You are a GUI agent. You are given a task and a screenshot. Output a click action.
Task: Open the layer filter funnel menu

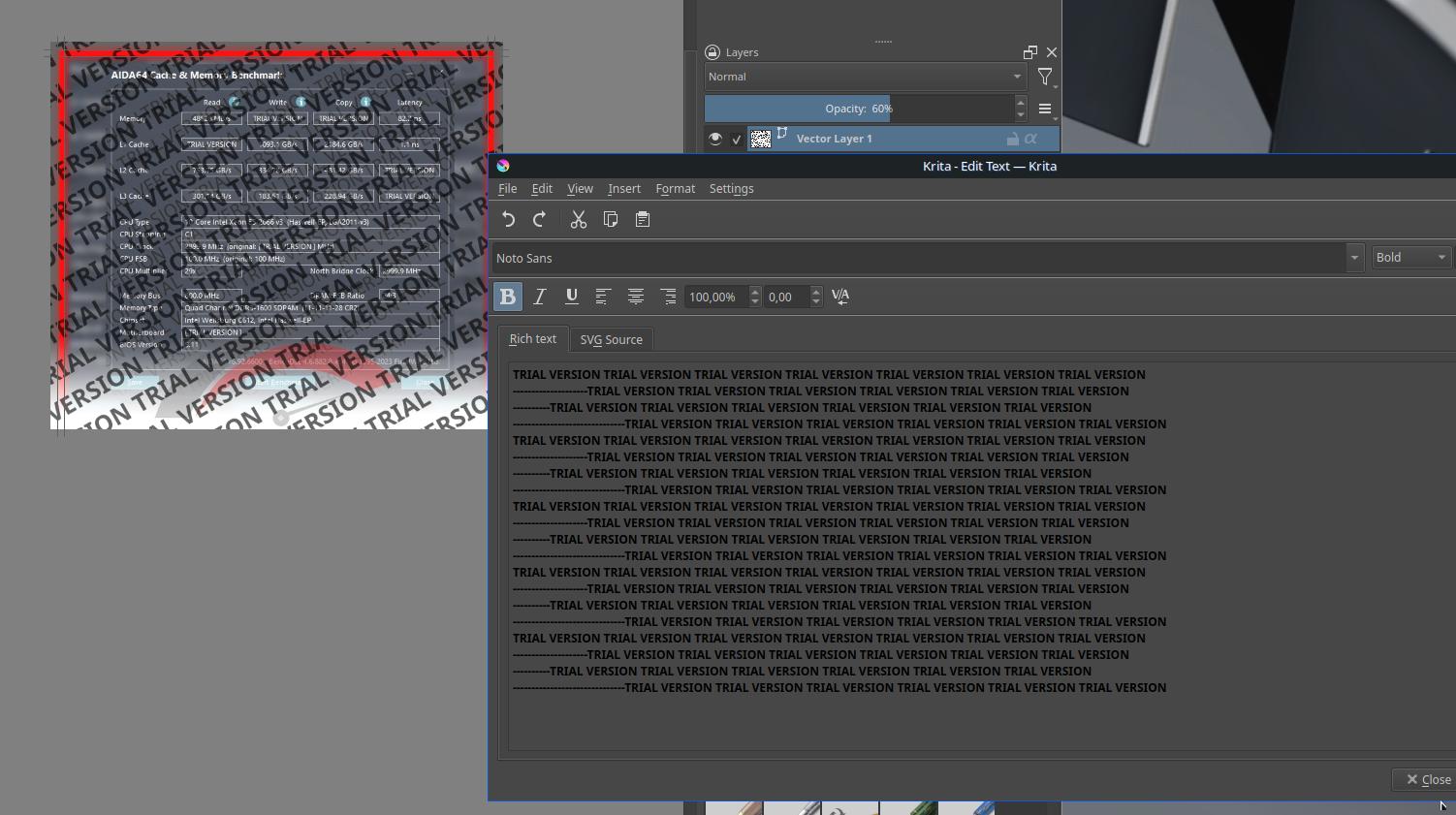(x=1045, y=77)
